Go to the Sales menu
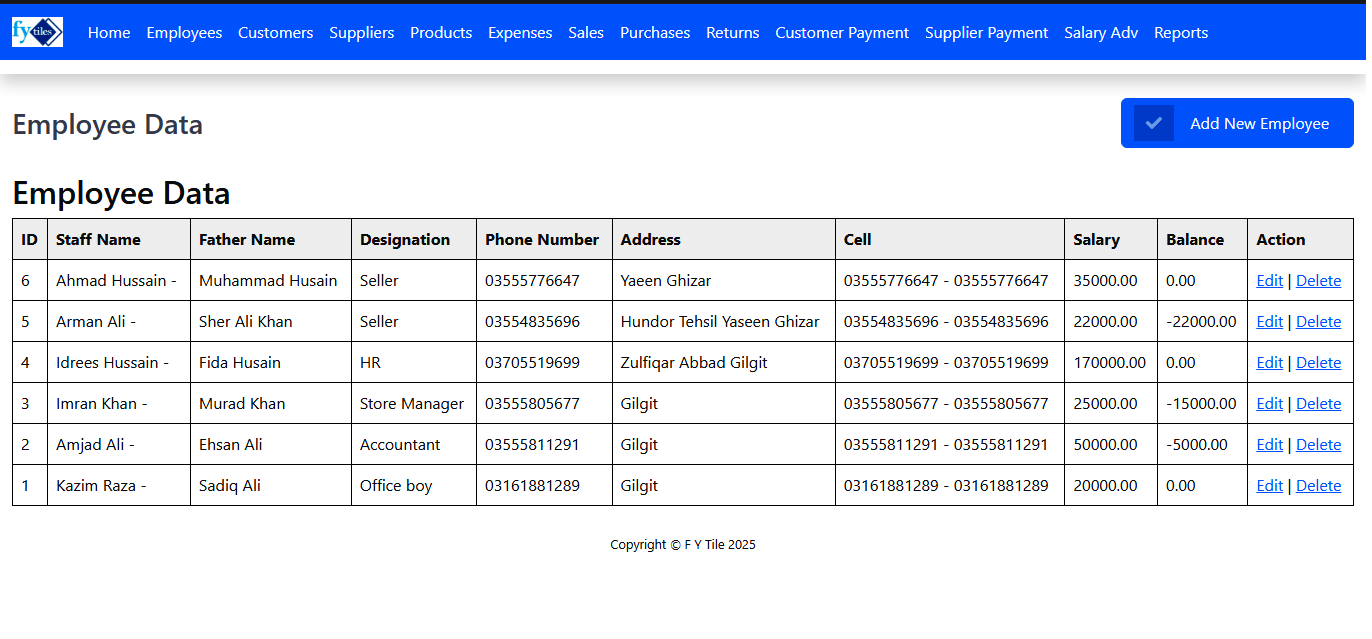 (585, 33)
